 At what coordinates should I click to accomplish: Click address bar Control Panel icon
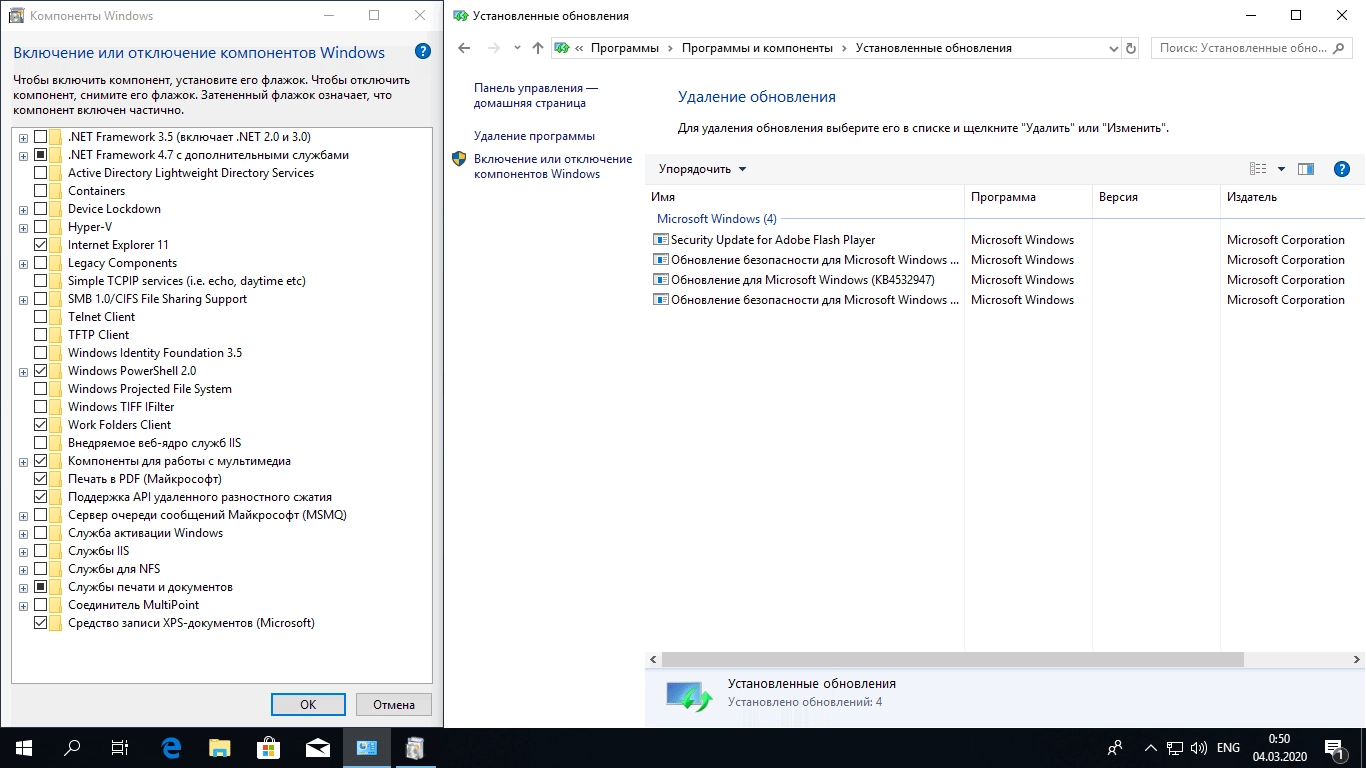click(562, 48)
